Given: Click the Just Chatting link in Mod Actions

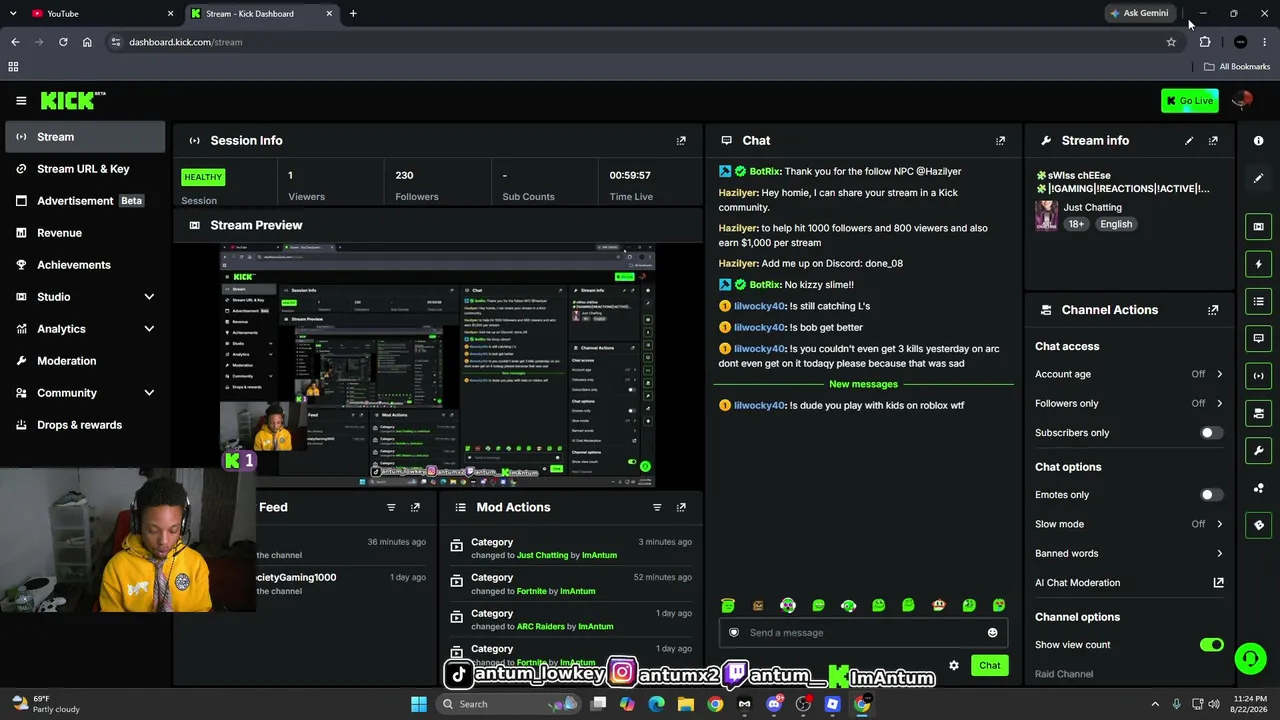Looking at the screenshot, I should tap(542, 555).
